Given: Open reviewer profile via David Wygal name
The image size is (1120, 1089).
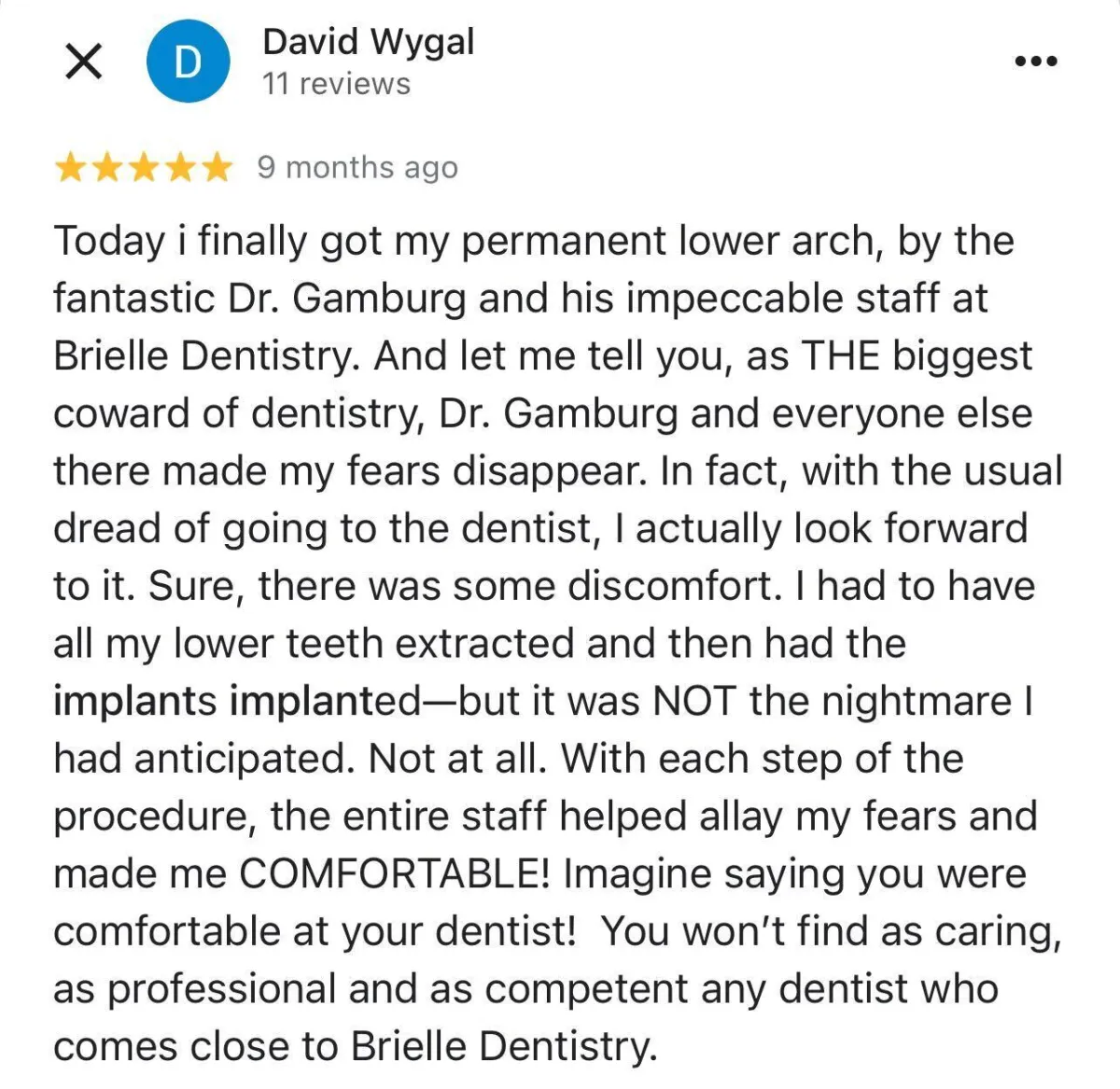Looking at the screenshot, I should 369,42.
